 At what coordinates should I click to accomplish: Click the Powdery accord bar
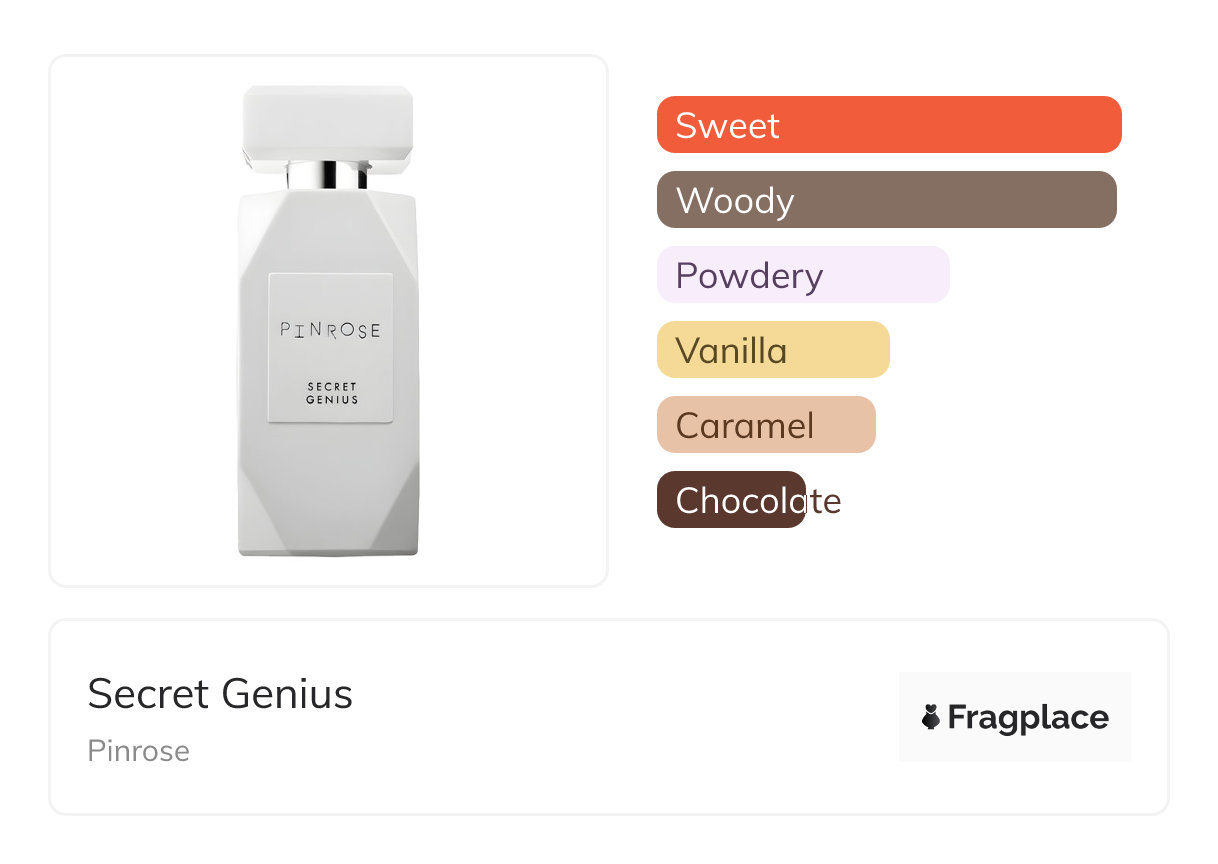point(802,275)
